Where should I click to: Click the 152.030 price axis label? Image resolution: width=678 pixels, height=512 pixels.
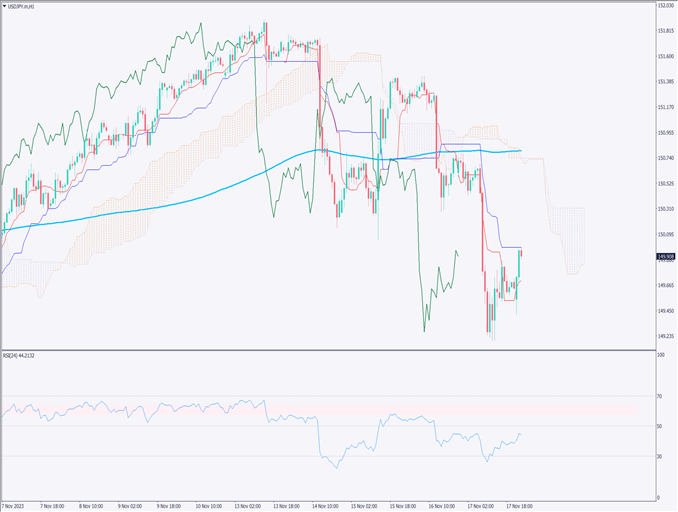pyautogui.click(x=665, y=5)
